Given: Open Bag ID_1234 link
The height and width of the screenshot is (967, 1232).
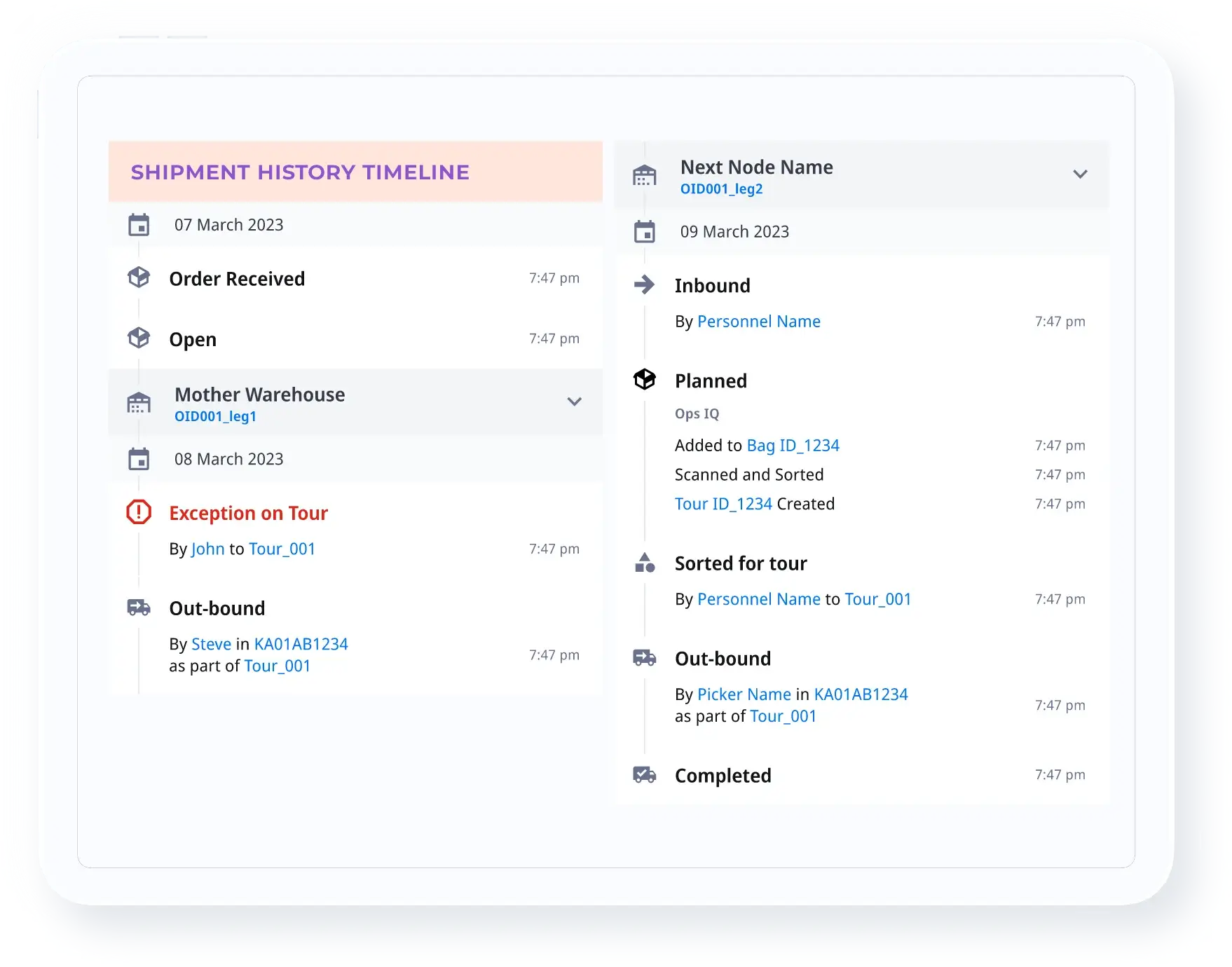Looking at the screenshot, I should 793,446.
